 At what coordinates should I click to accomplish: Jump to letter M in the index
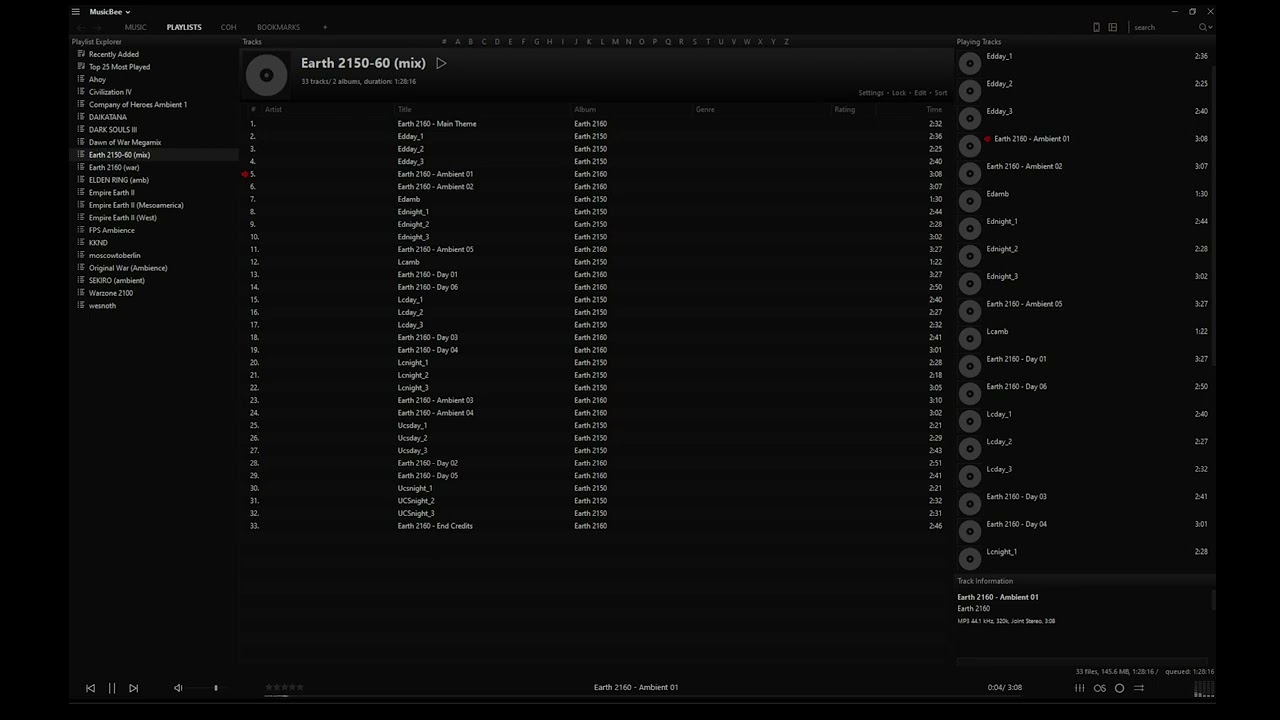[615, 42]
